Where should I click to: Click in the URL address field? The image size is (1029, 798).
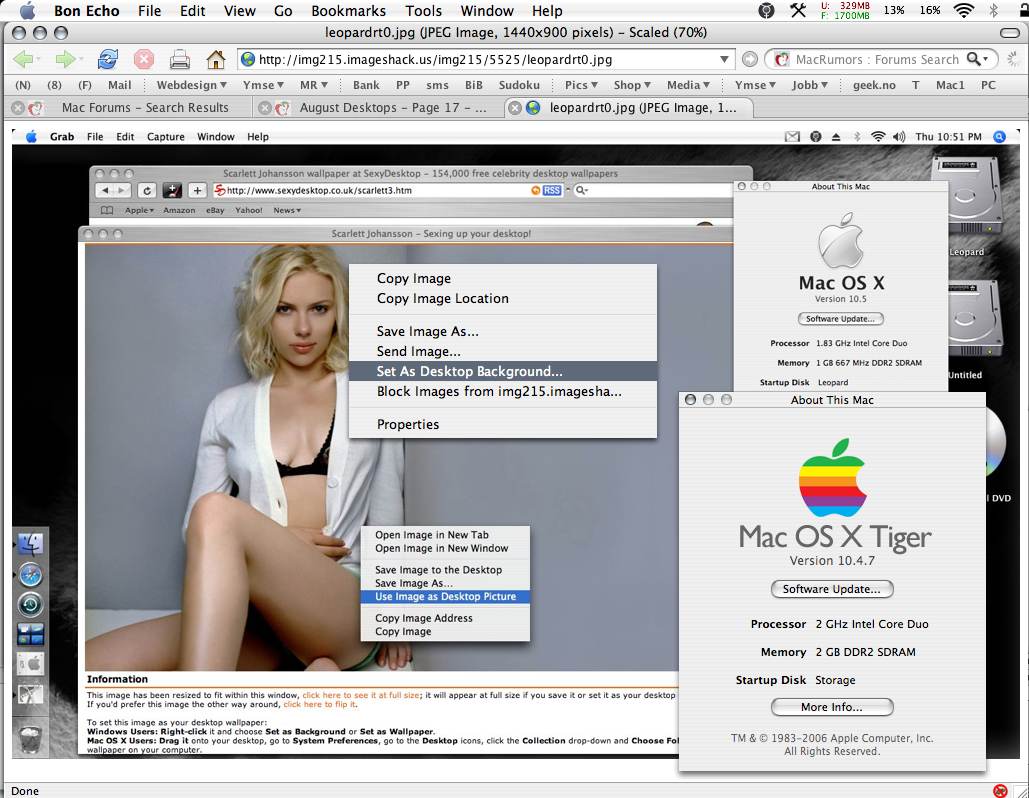click(x=486, y=60)
